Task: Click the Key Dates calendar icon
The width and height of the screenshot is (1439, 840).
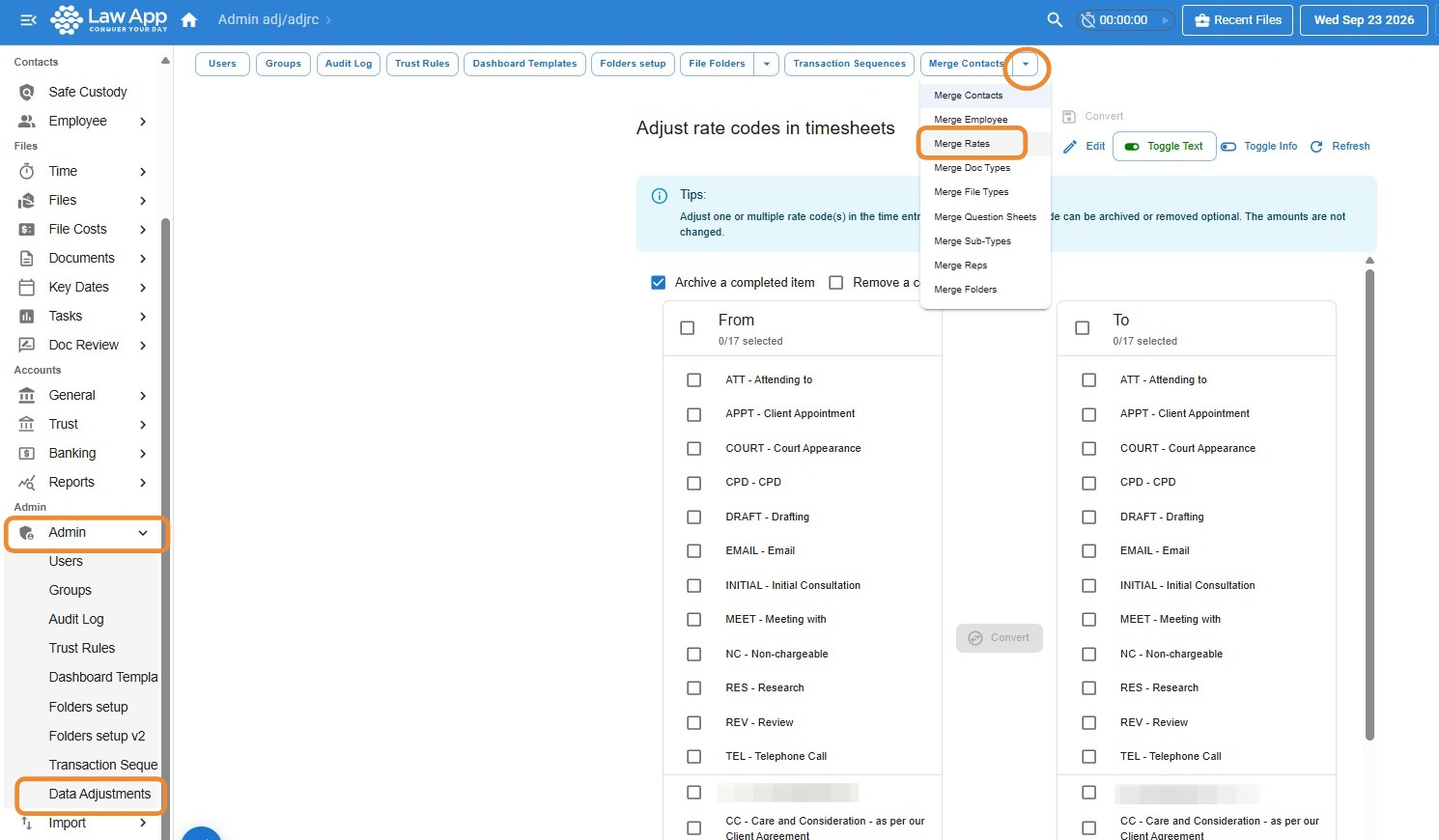Action: tap(27, 287)
